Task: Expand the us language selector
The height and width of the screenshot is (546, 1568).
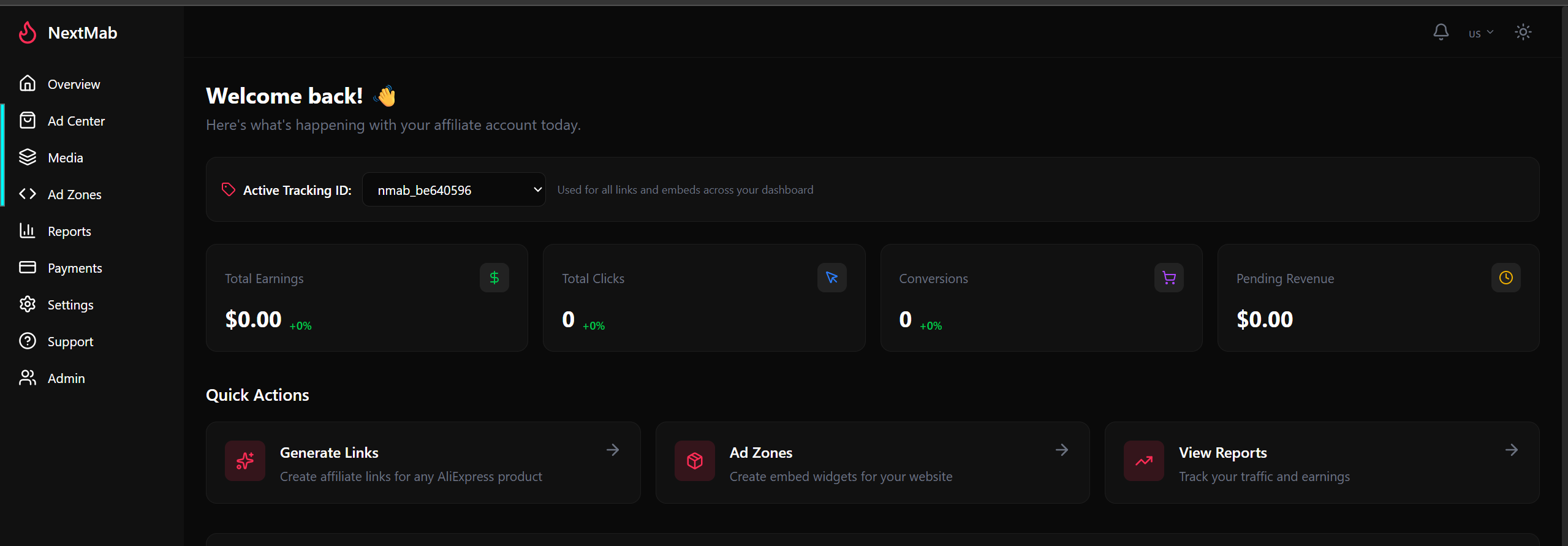Action: tap(1480, 32)
